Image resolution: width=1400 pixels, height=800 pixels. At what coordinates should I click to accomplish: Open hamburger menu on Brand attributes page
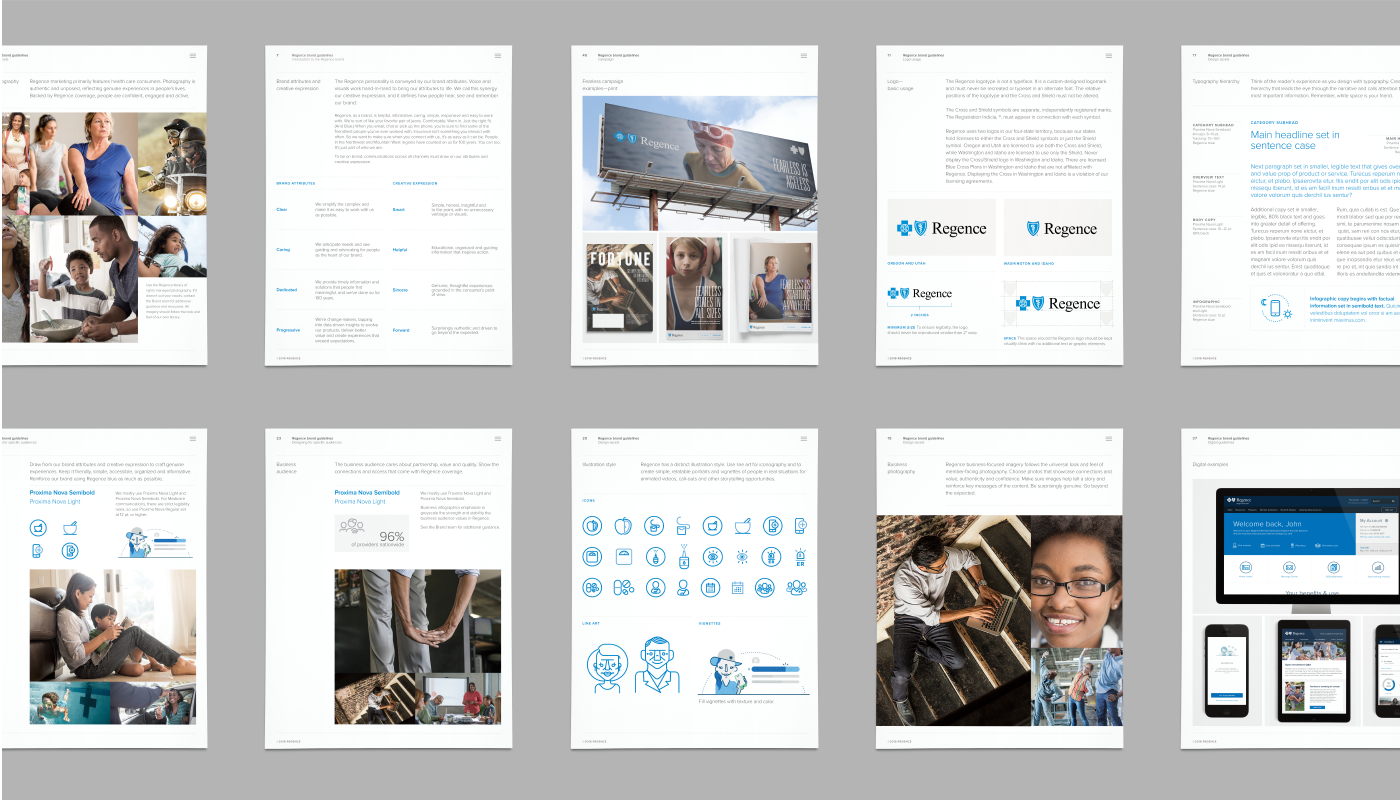(498, 56)
